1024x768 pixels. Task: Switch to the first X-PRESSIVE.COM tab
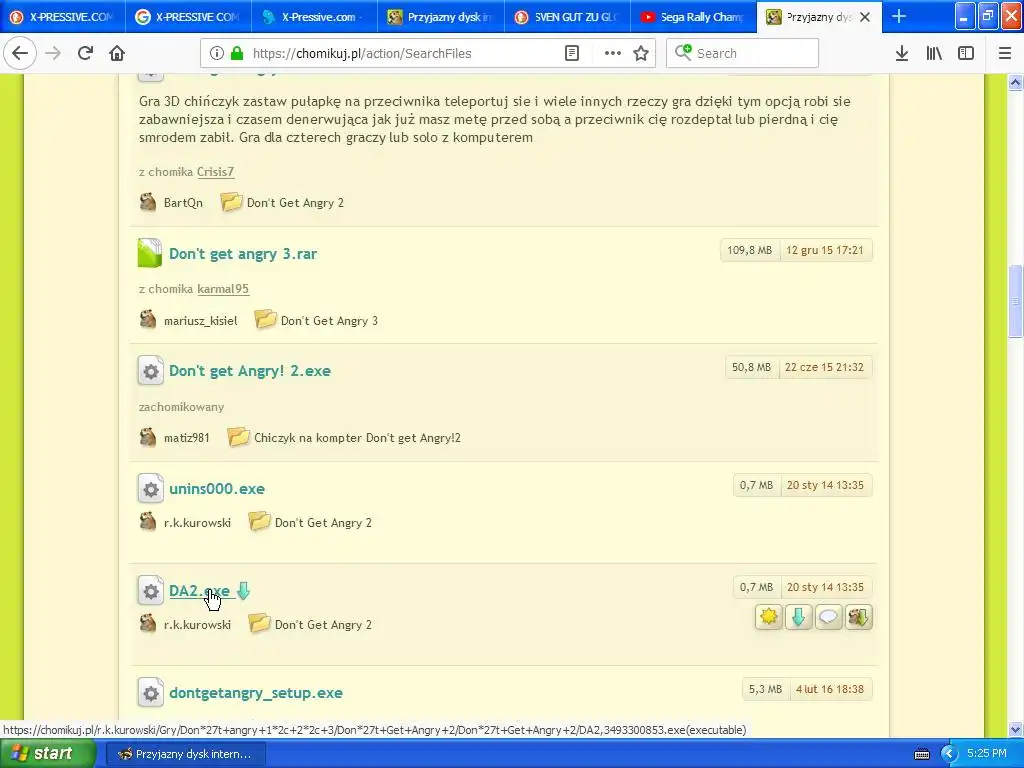click(x=62, y=17)
